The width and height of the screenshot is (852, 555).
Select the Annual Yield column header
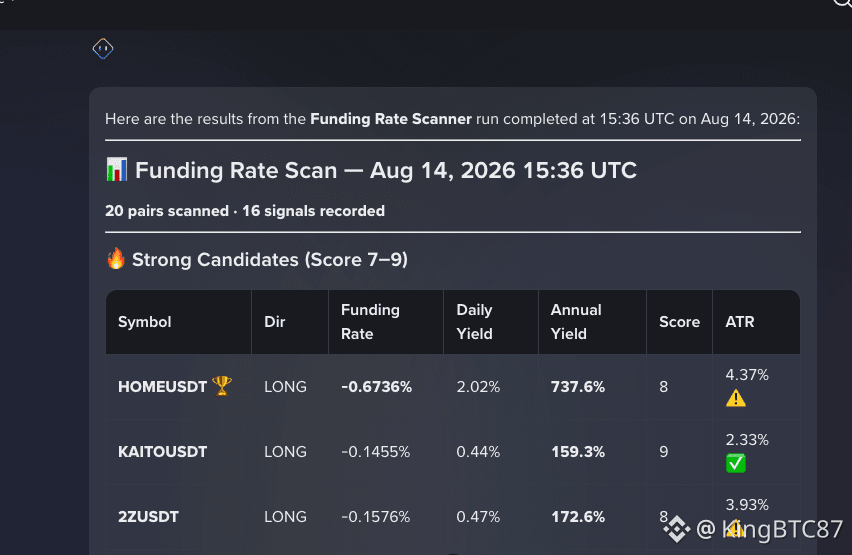click(x=576, y=322)
